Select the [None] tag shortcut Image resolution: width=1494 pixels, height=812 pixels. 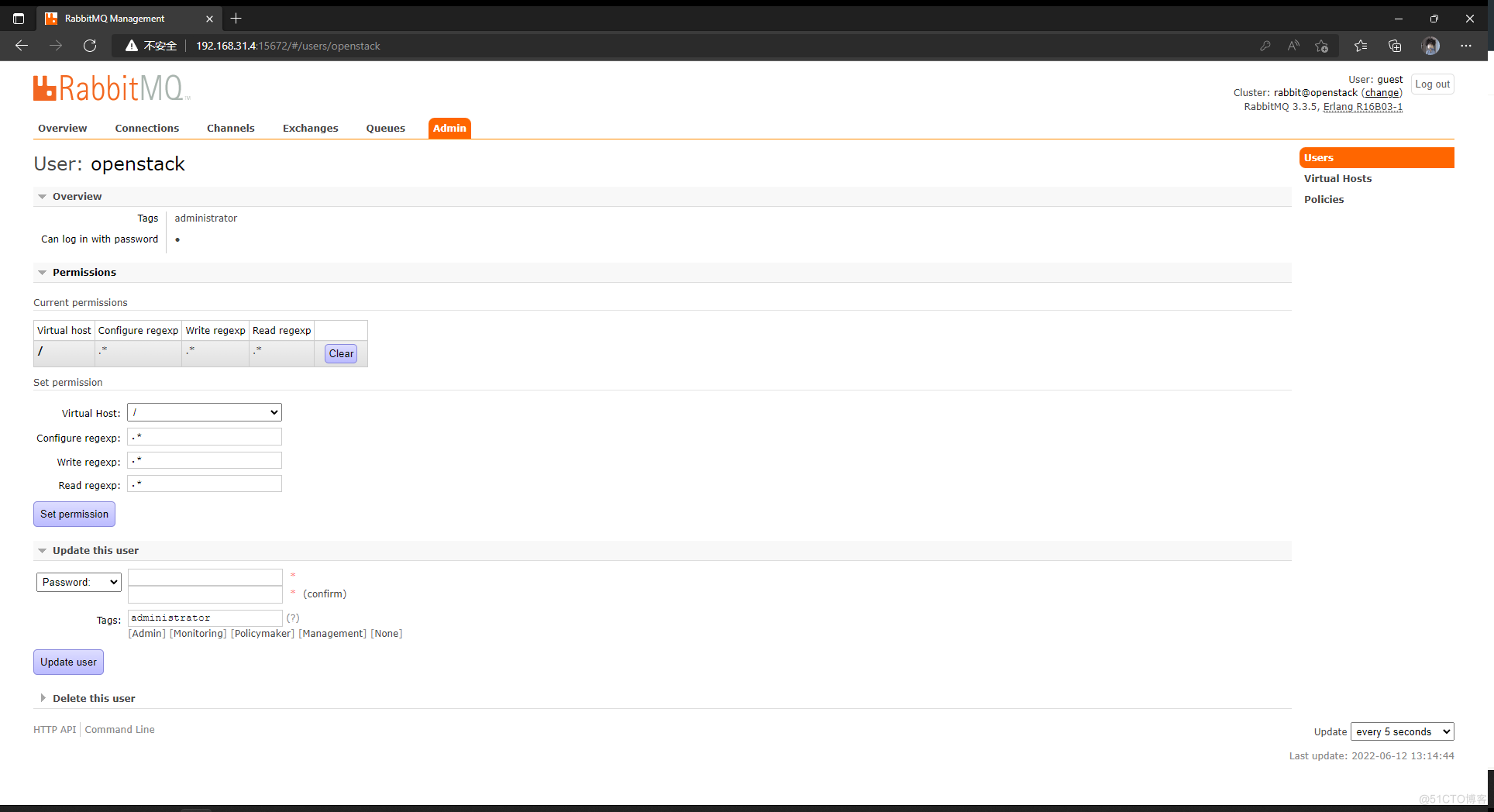coord(387,633)
